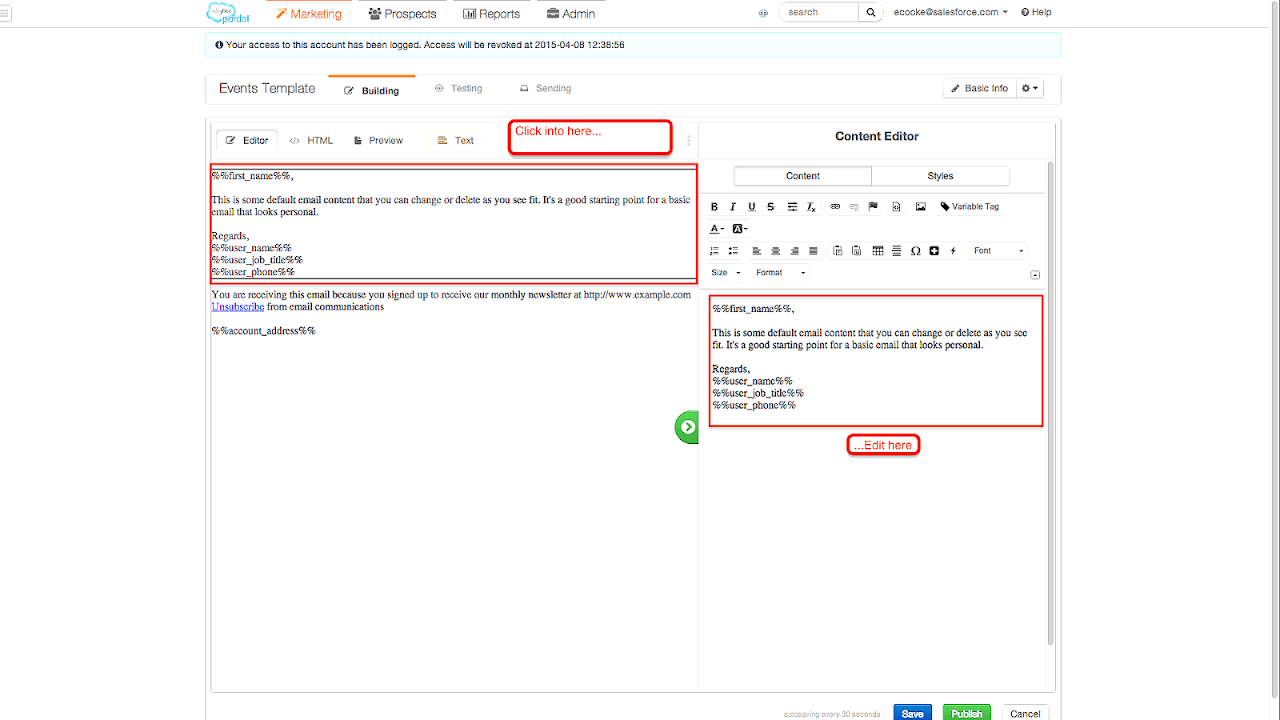Center align the text

coord(776,251)
